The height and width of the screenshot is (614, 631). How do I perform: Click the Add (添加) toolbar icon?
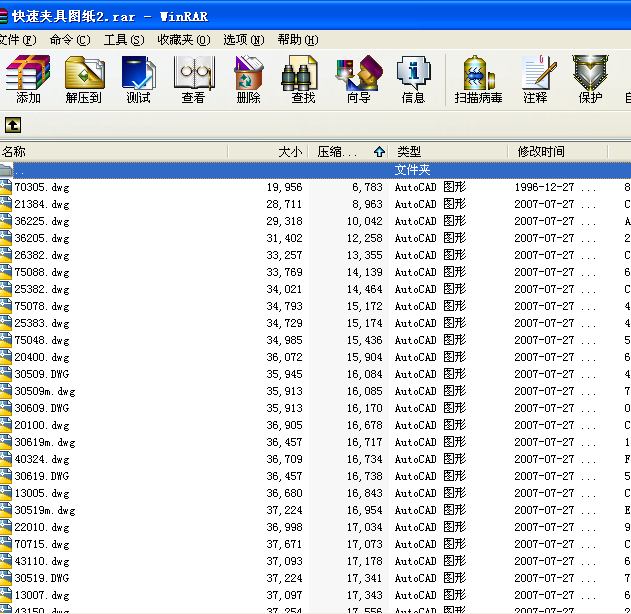point(28,78)
